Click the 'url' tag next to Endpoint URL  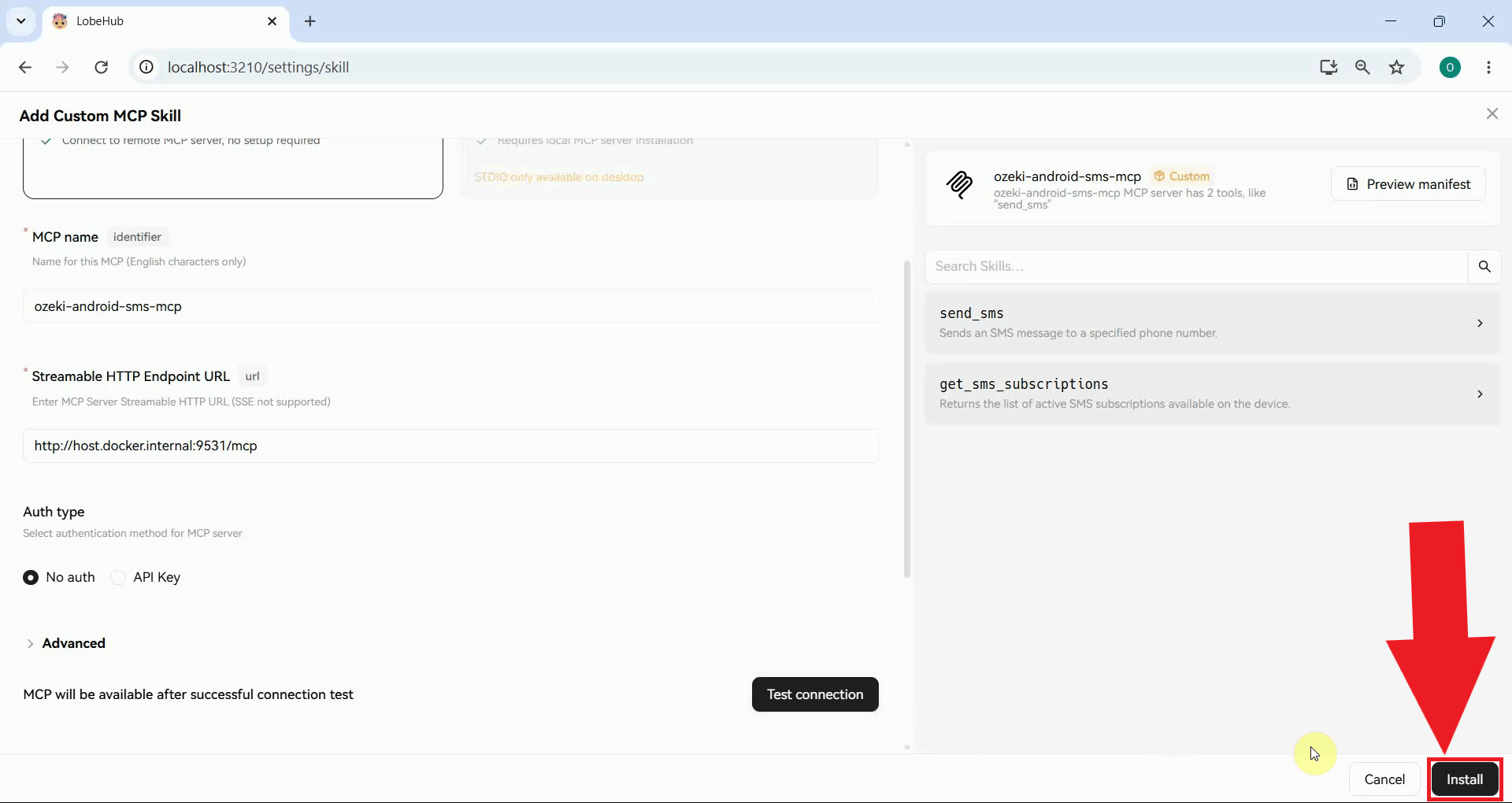[252, 376]
